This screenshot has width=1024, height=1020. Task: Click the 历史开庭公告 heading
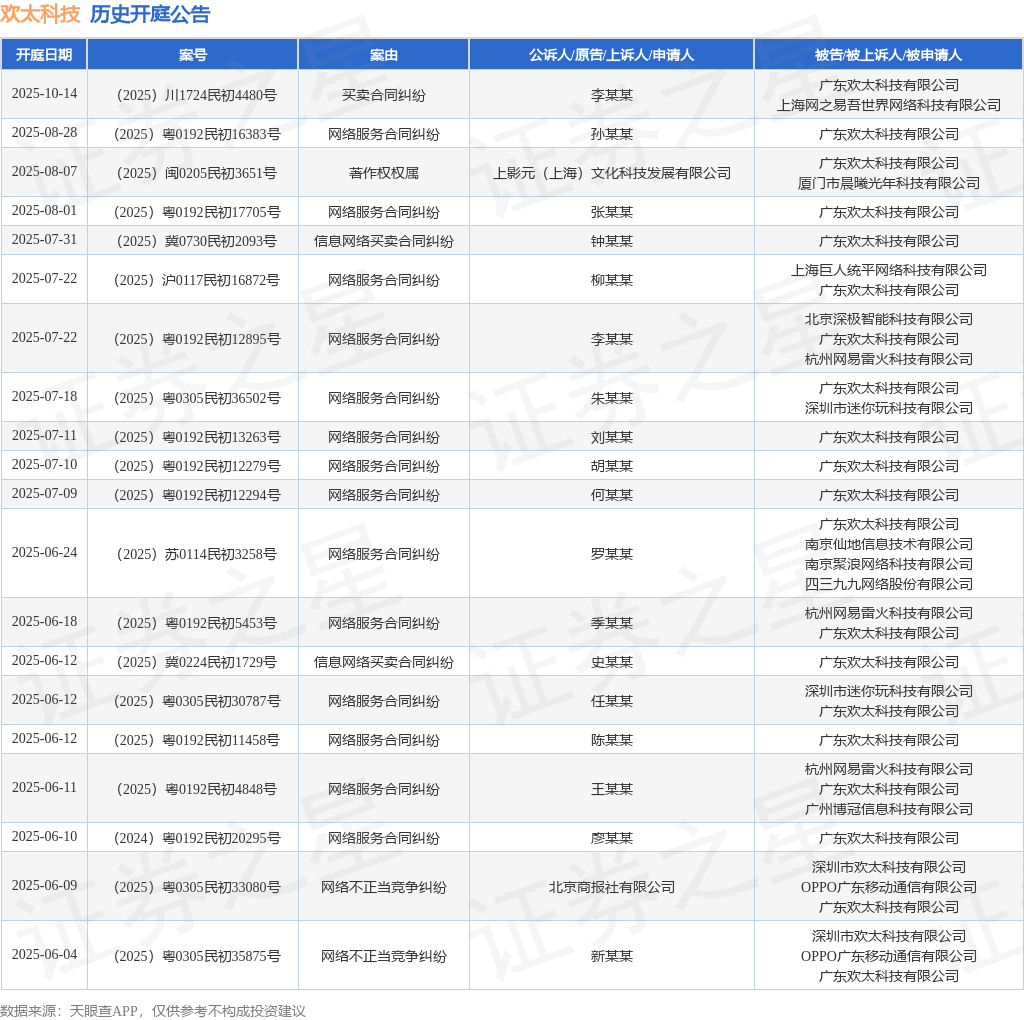[x=150, y=14]
